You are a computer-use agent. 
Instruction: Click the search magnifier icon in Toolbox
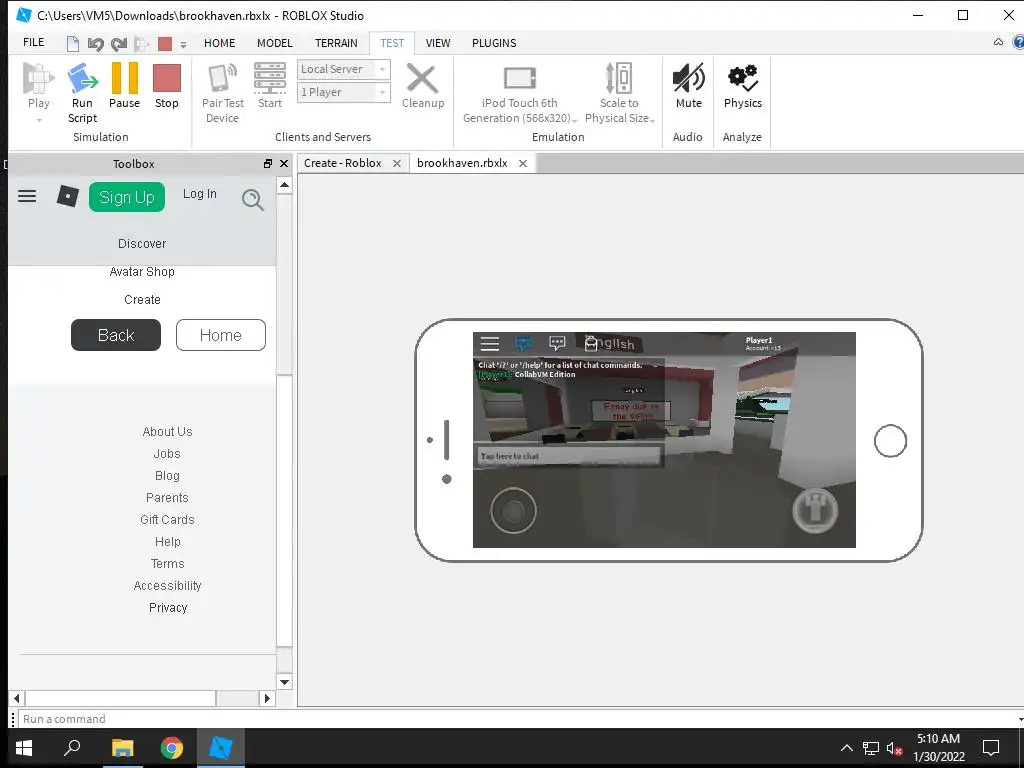pyautogui.click(x=253, y=199)
